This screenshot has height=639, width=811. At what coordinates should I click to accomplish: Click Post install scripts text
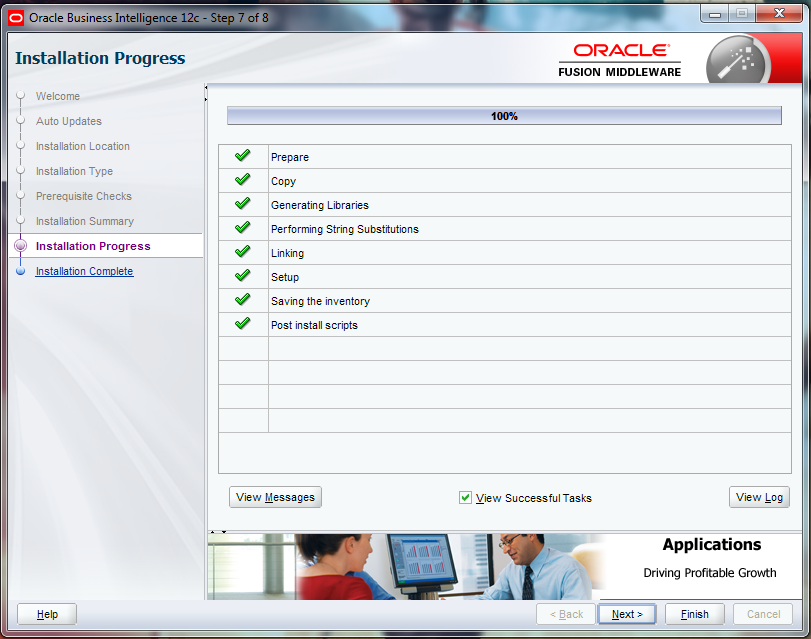(314, 325)
